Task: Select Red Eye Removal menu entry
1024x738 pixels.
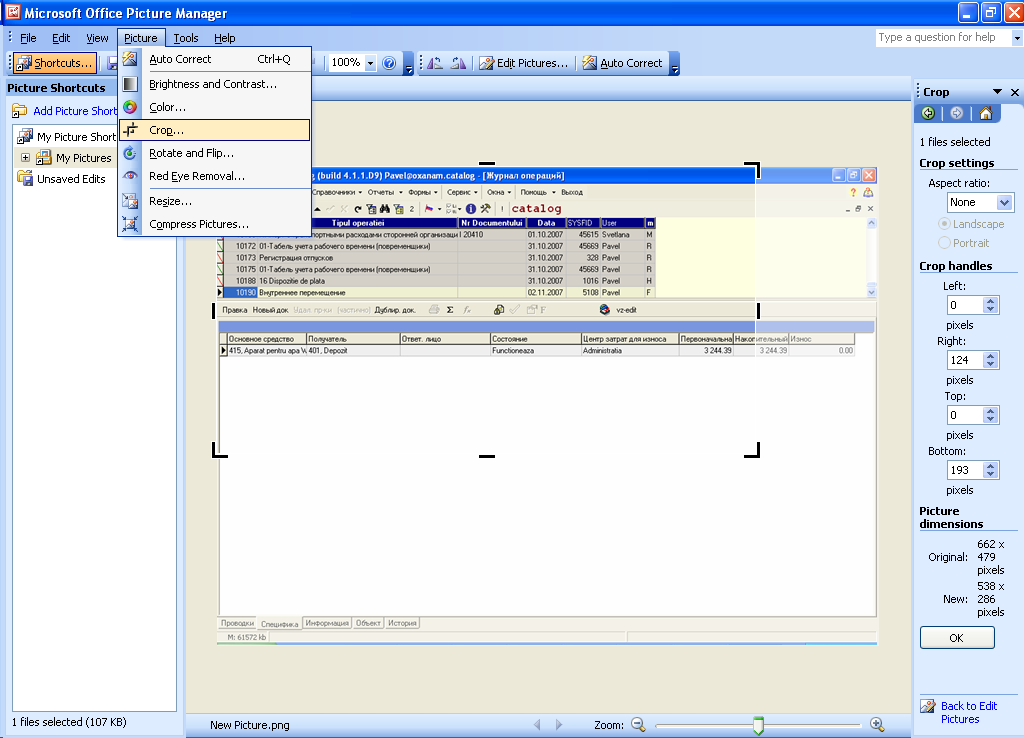Action: (x=214, y=176)
